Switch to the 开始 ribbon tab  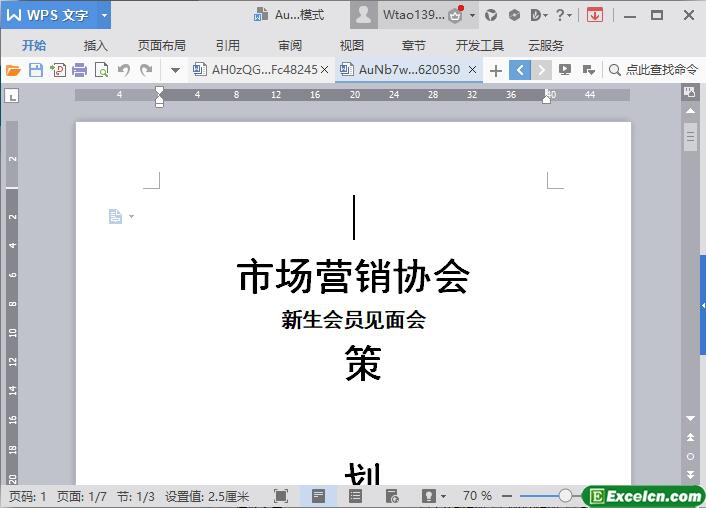34,45
